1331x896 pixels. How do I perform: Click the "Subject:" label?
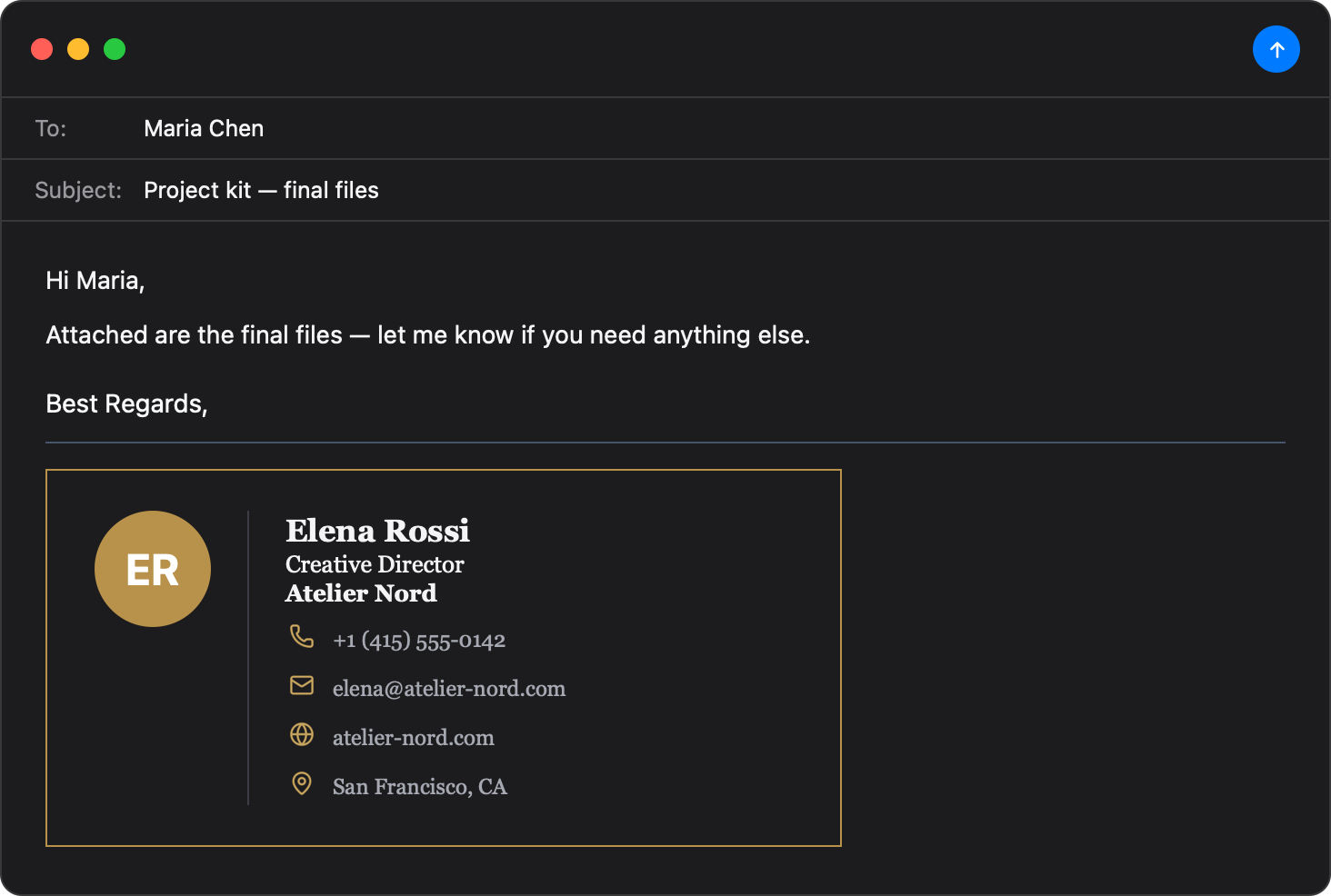point(78,190)
